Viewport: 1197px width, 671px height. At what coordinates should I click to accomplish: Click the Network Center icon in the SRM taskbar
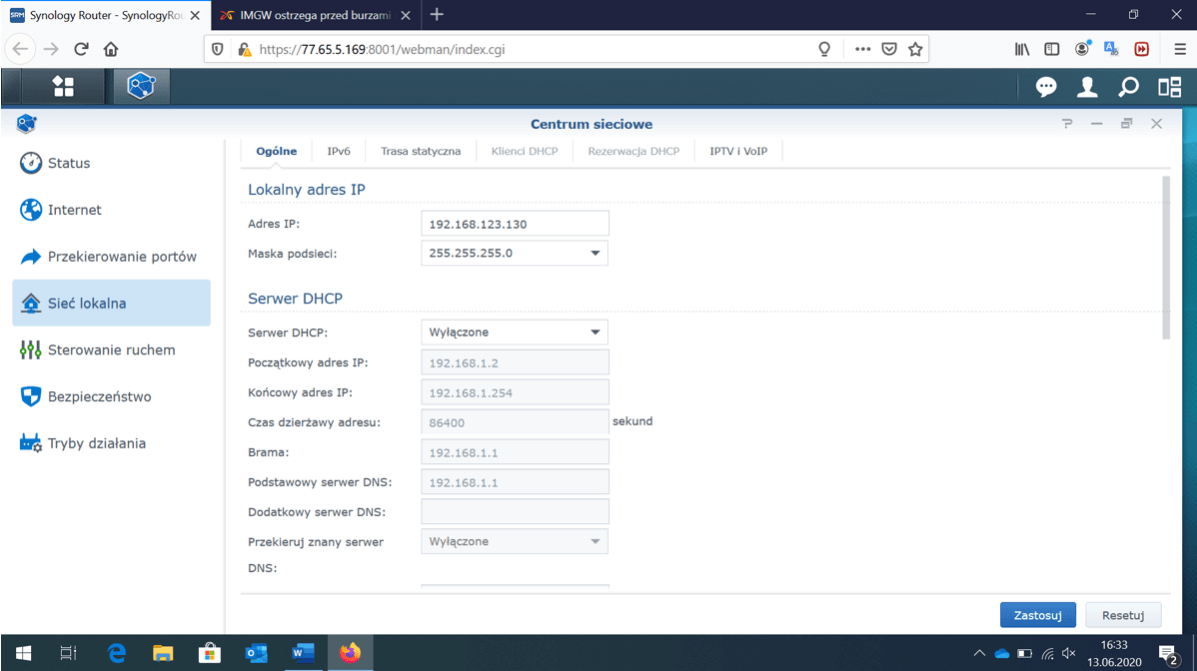pos(141,87)
